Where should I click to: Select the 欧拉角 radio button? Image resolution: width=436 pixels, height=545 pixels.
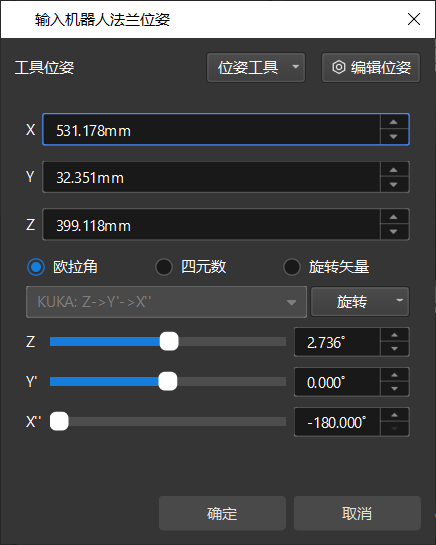pyautogui.click(x=36, y=267)
